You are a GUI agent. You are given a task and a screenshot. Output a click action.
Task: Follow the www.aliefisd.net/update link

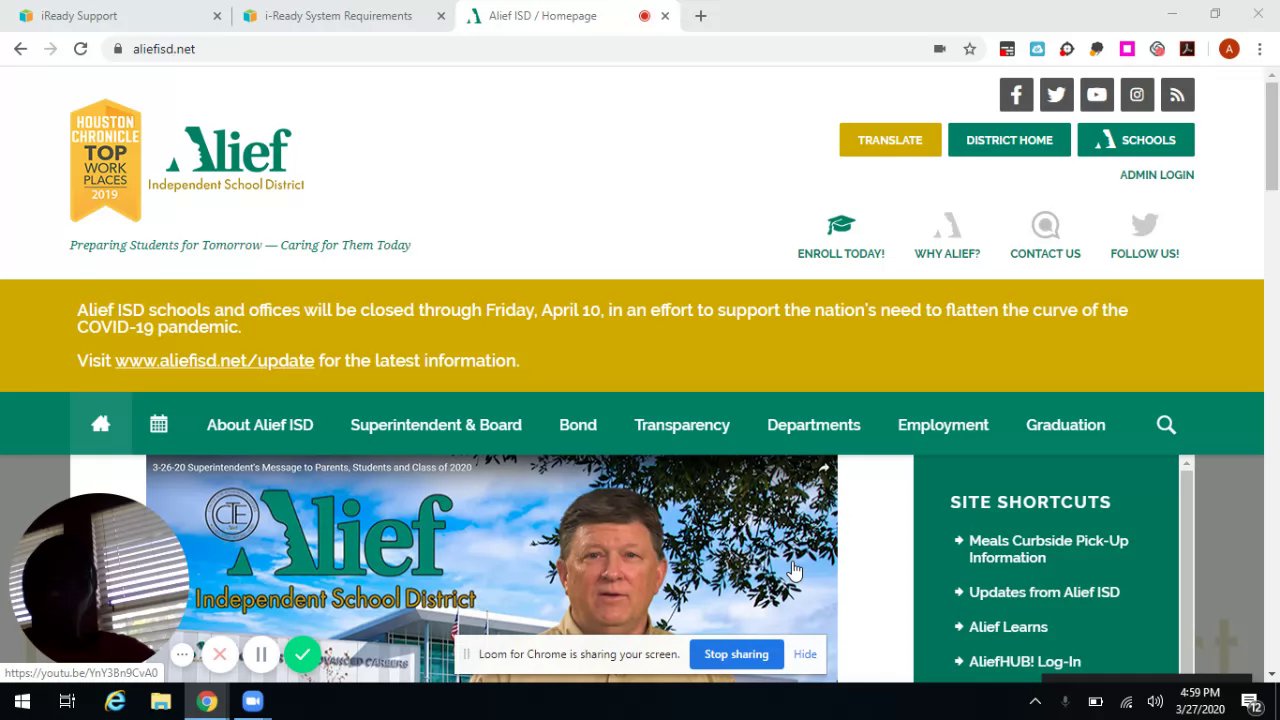(x=214, y=361)
